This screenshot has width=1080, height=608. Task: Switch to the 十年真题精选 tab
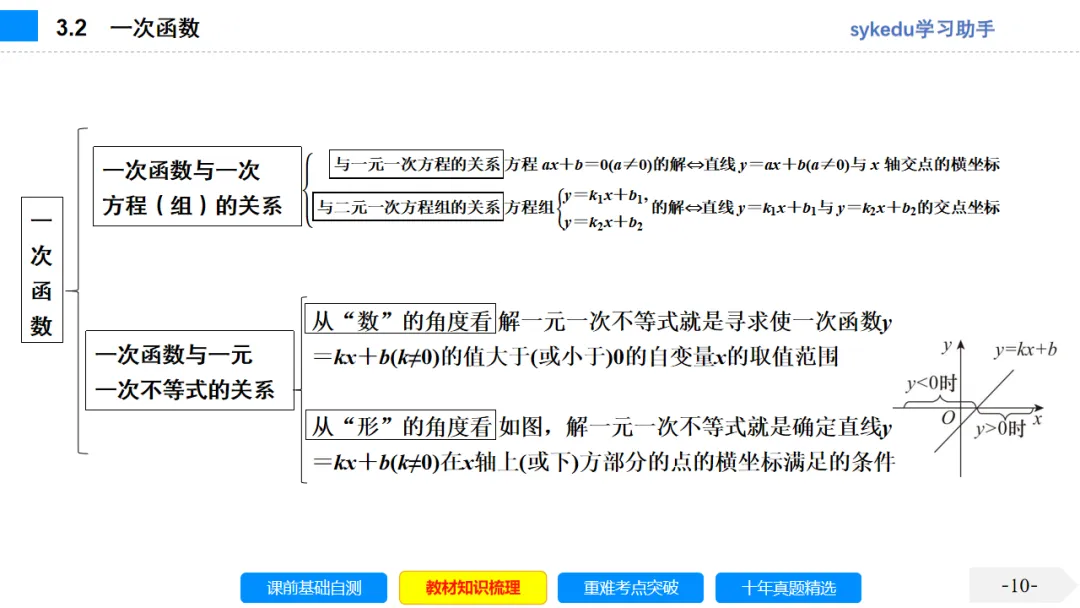788,588
